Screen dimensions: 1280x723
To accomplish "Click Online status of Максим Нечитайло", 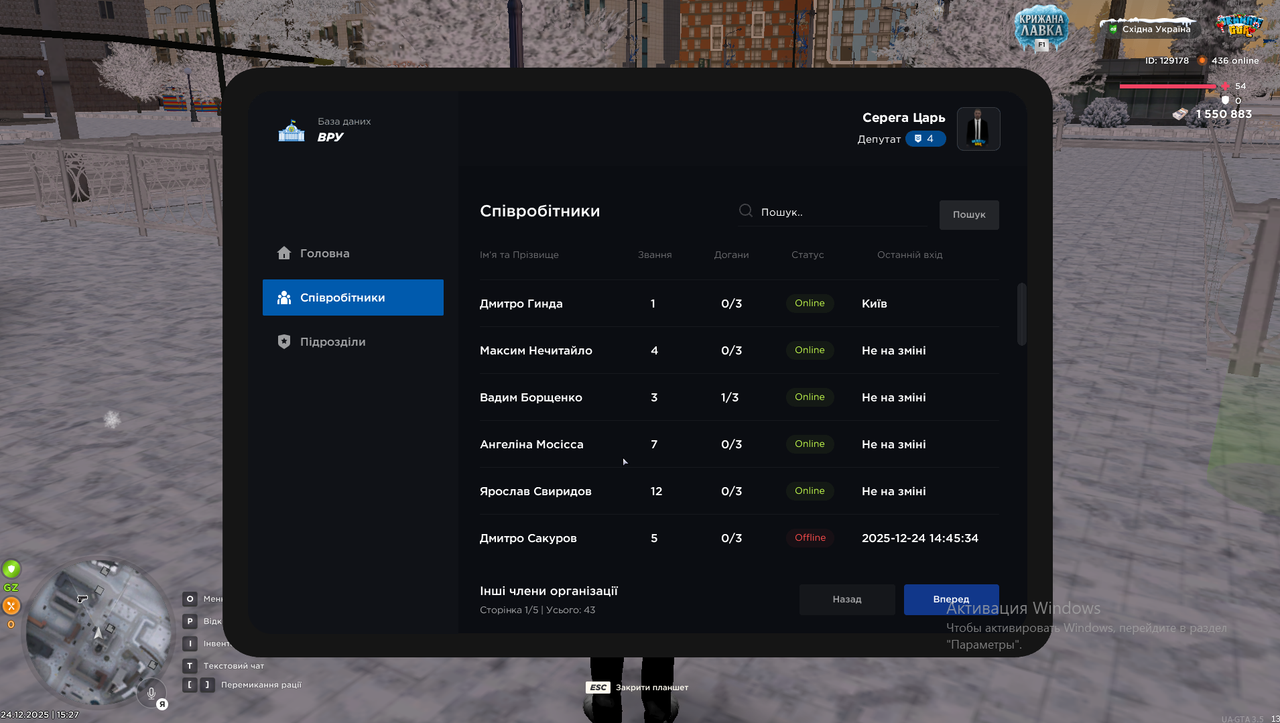I will point(810,350).
